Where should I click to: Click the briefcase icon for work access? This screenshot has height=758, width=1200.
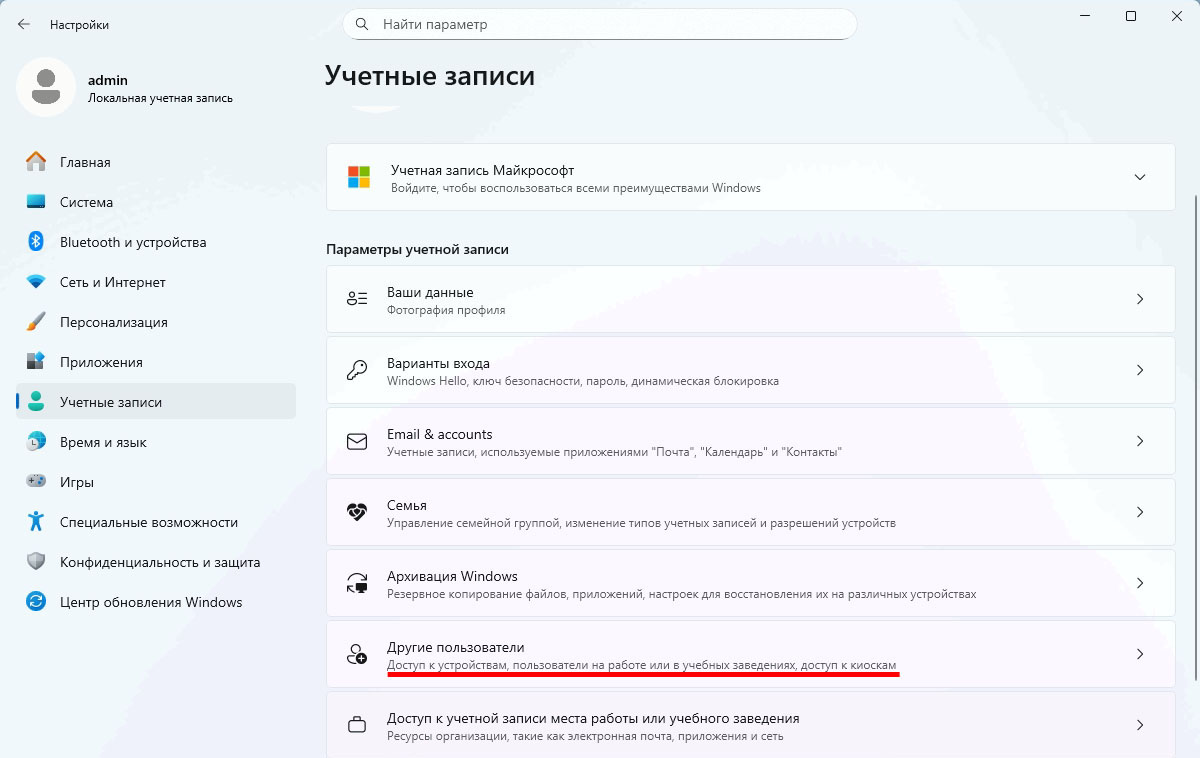357,725
